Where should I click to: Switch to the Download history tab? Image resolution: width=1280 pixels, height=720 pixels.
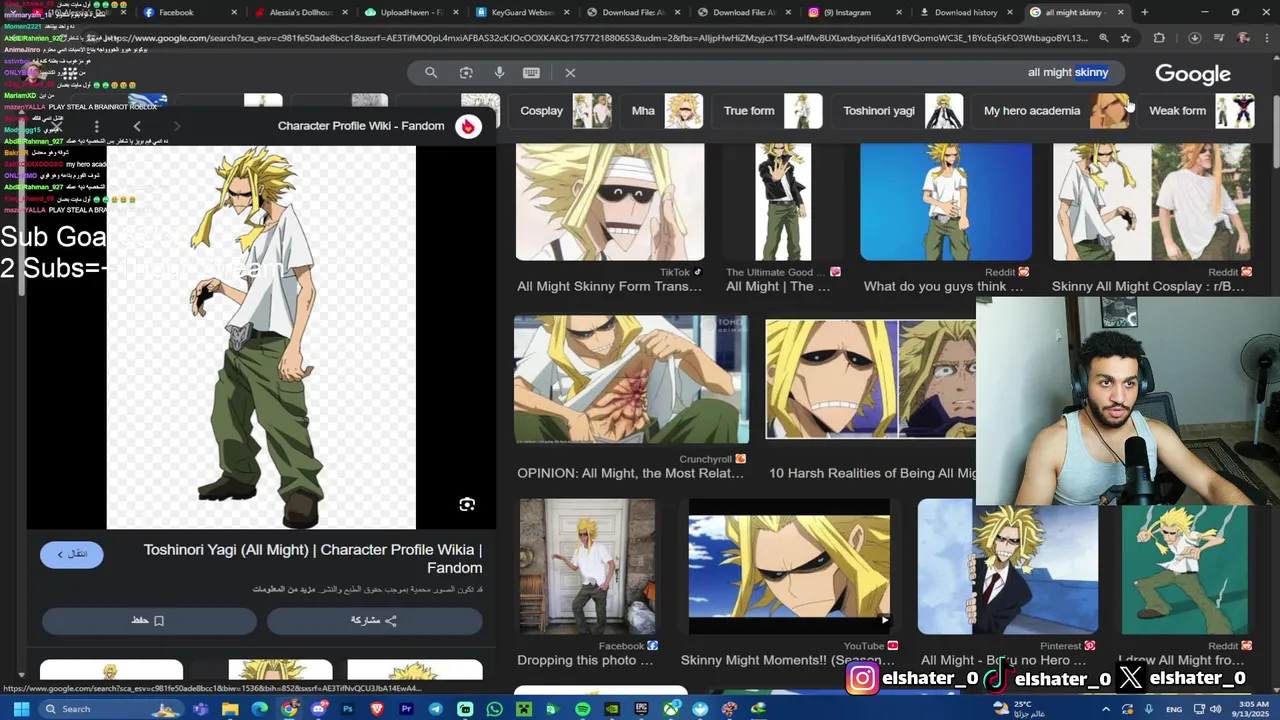tap(966, 12)
